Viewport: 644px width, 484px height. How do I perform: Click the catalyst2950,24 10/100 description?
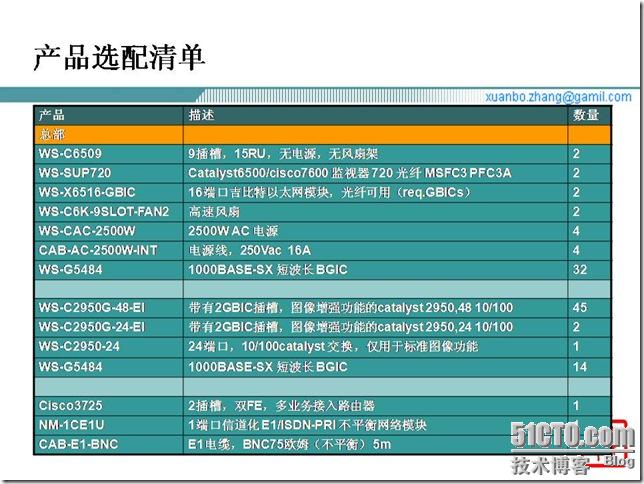(x=351, y=327)
